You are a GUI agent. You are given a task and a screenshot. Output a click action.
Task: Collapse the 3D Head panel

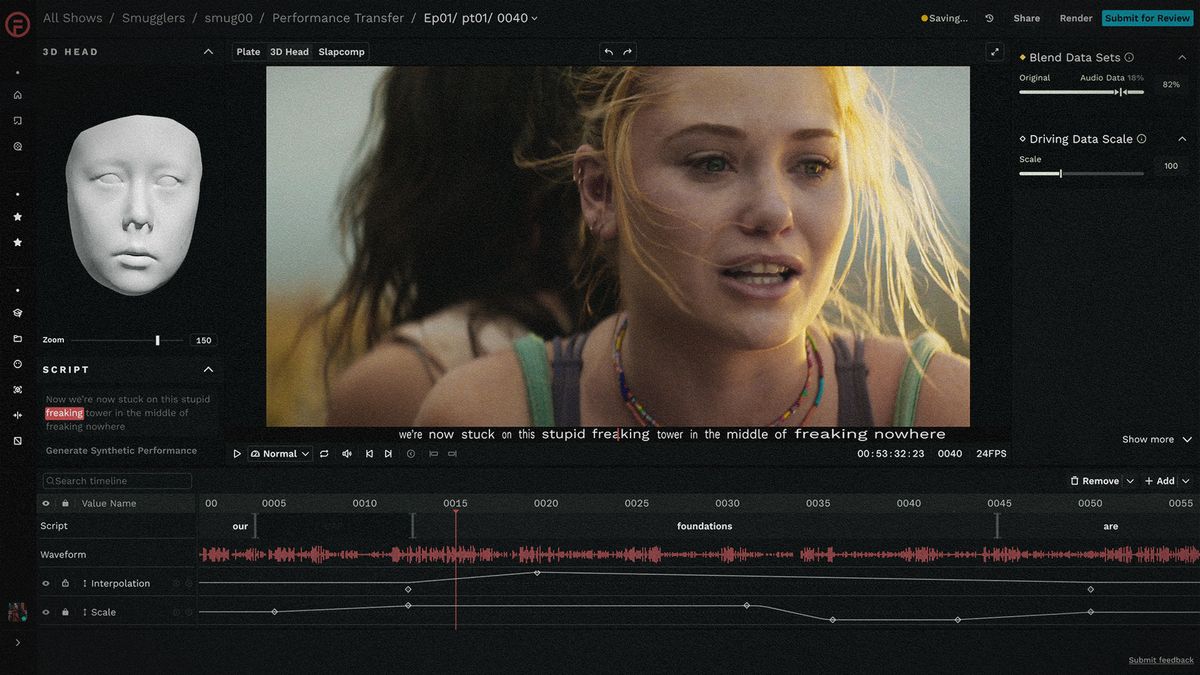pos(208,52)
